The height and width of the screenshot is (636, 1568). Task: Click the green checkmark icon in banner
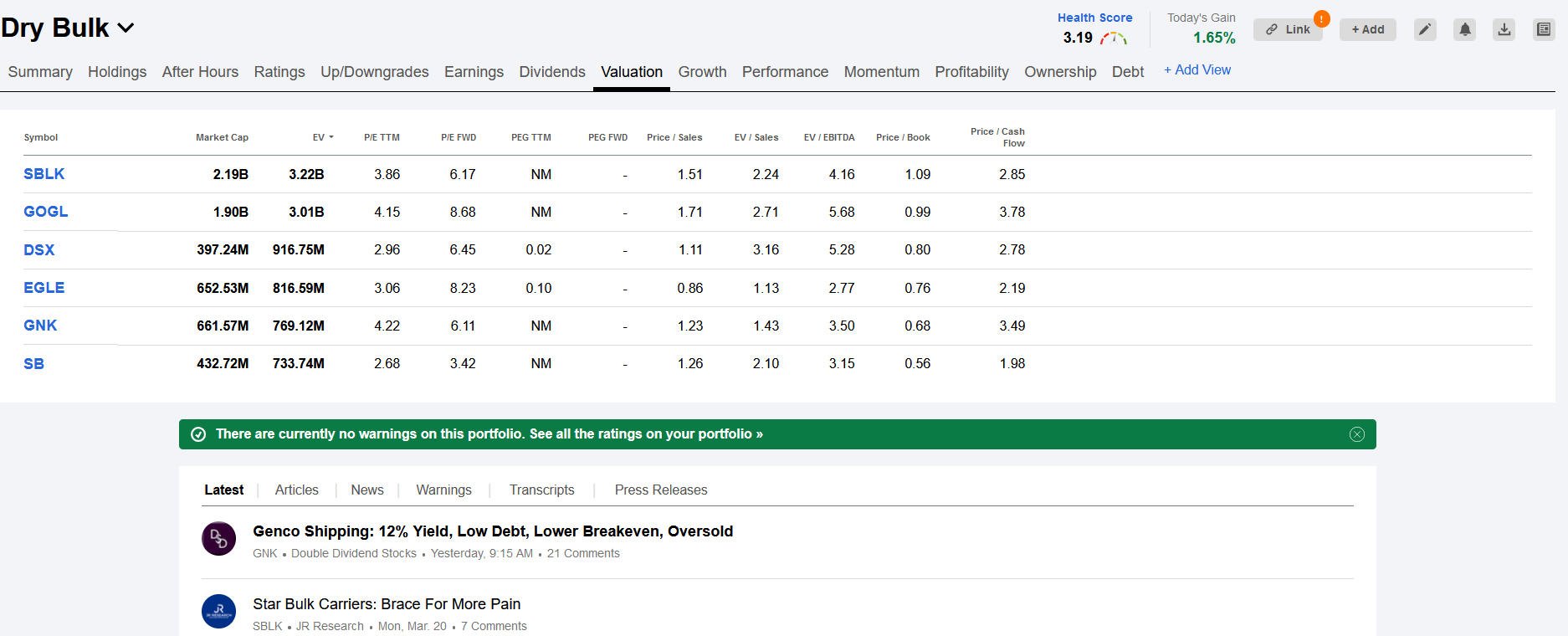198,434
